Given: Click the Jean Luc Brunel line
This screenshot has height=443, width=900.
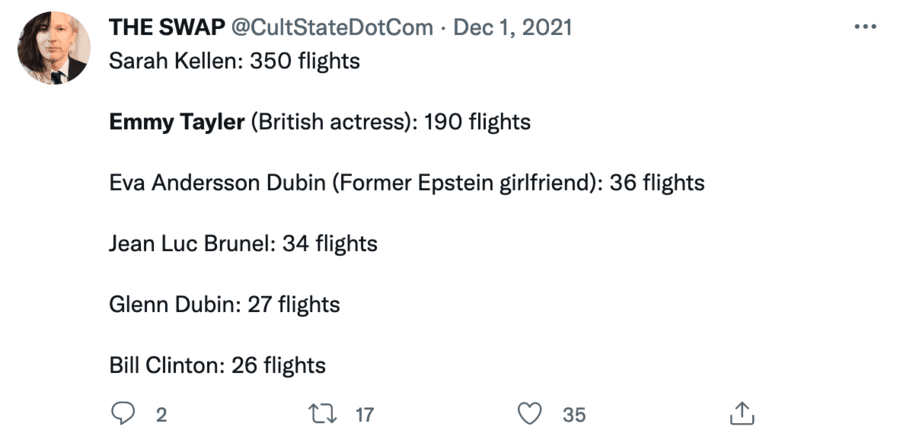Looking at the screenshot, I should tap(242, 243).
